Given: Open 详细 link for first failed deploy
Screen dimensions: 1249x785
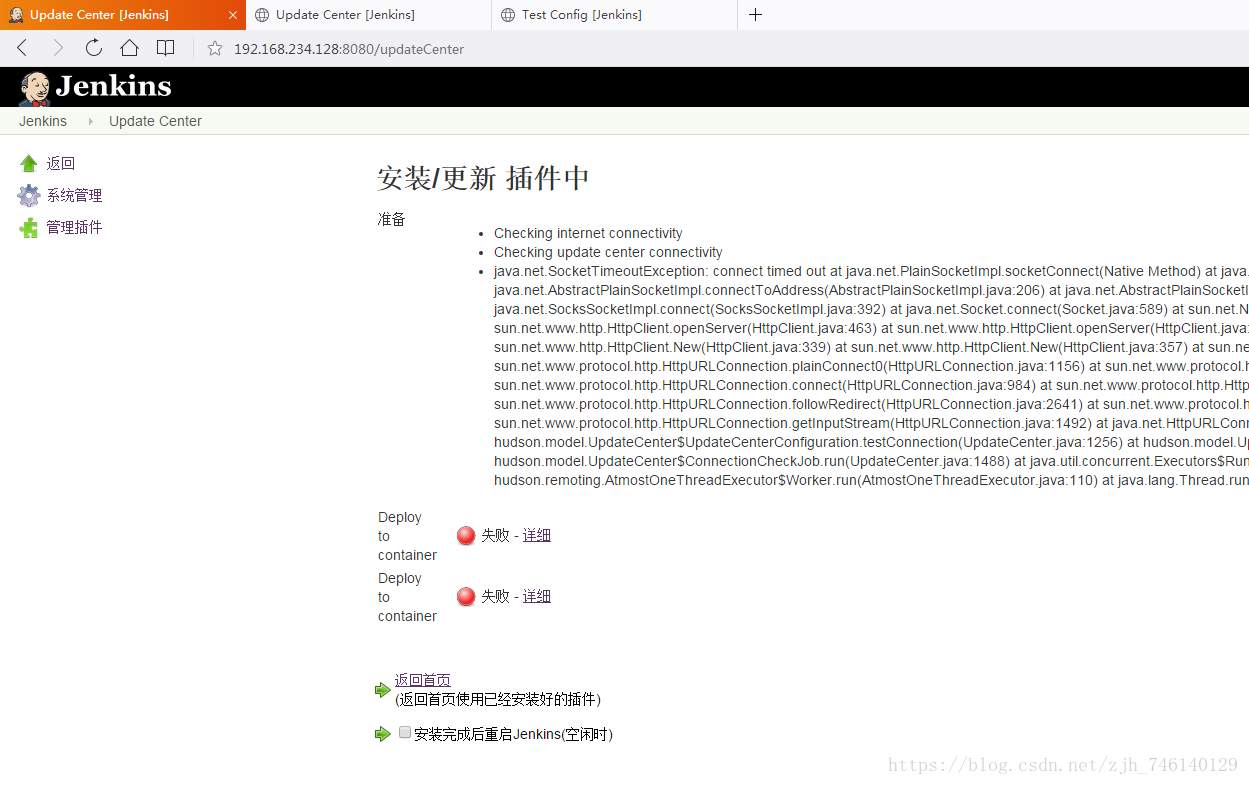Looking at the screenshot, I should coord(537,536).
